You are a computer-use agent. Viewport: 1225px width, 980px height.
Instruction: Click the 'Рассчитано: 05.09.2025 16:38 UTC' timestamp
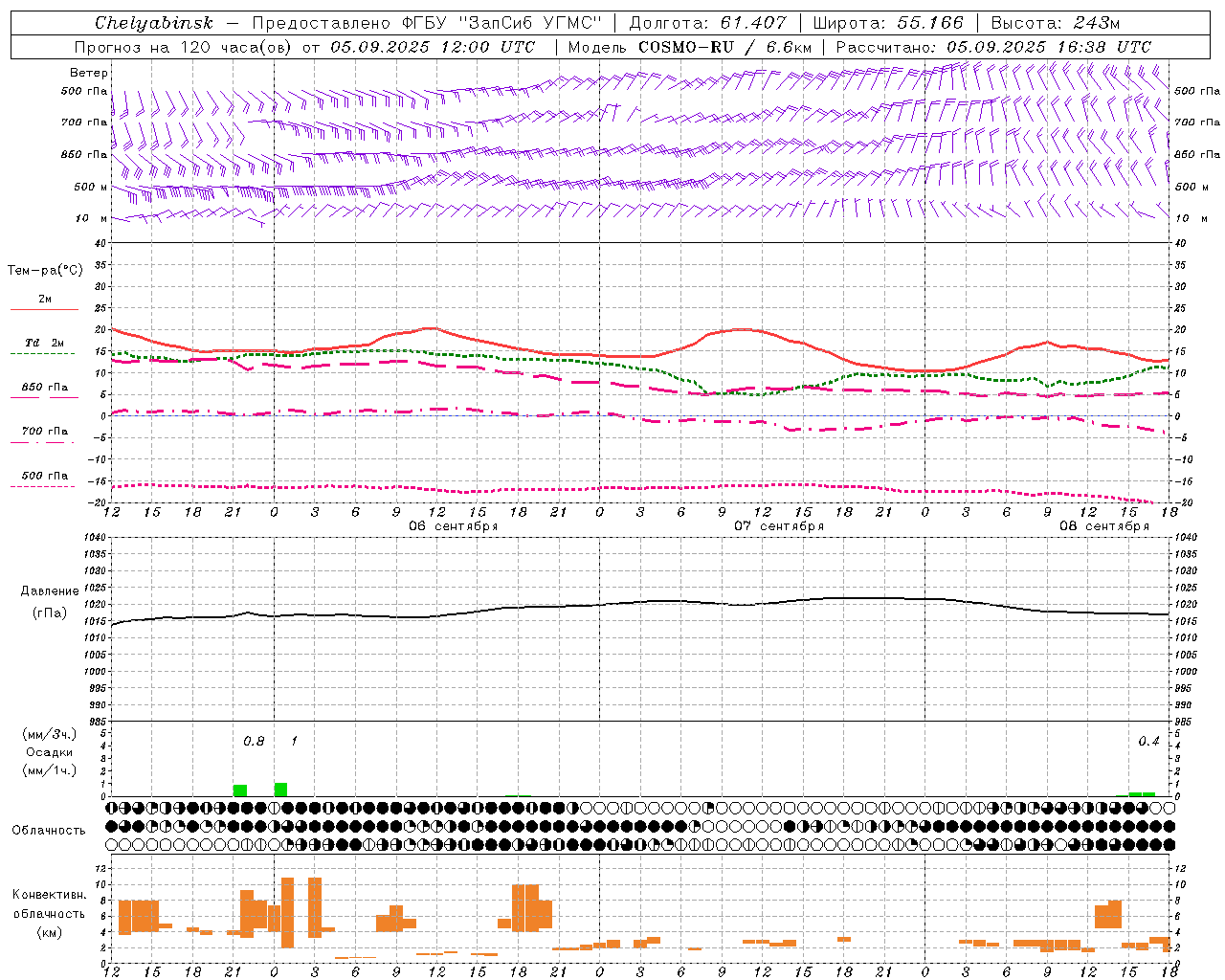point(993,47)
